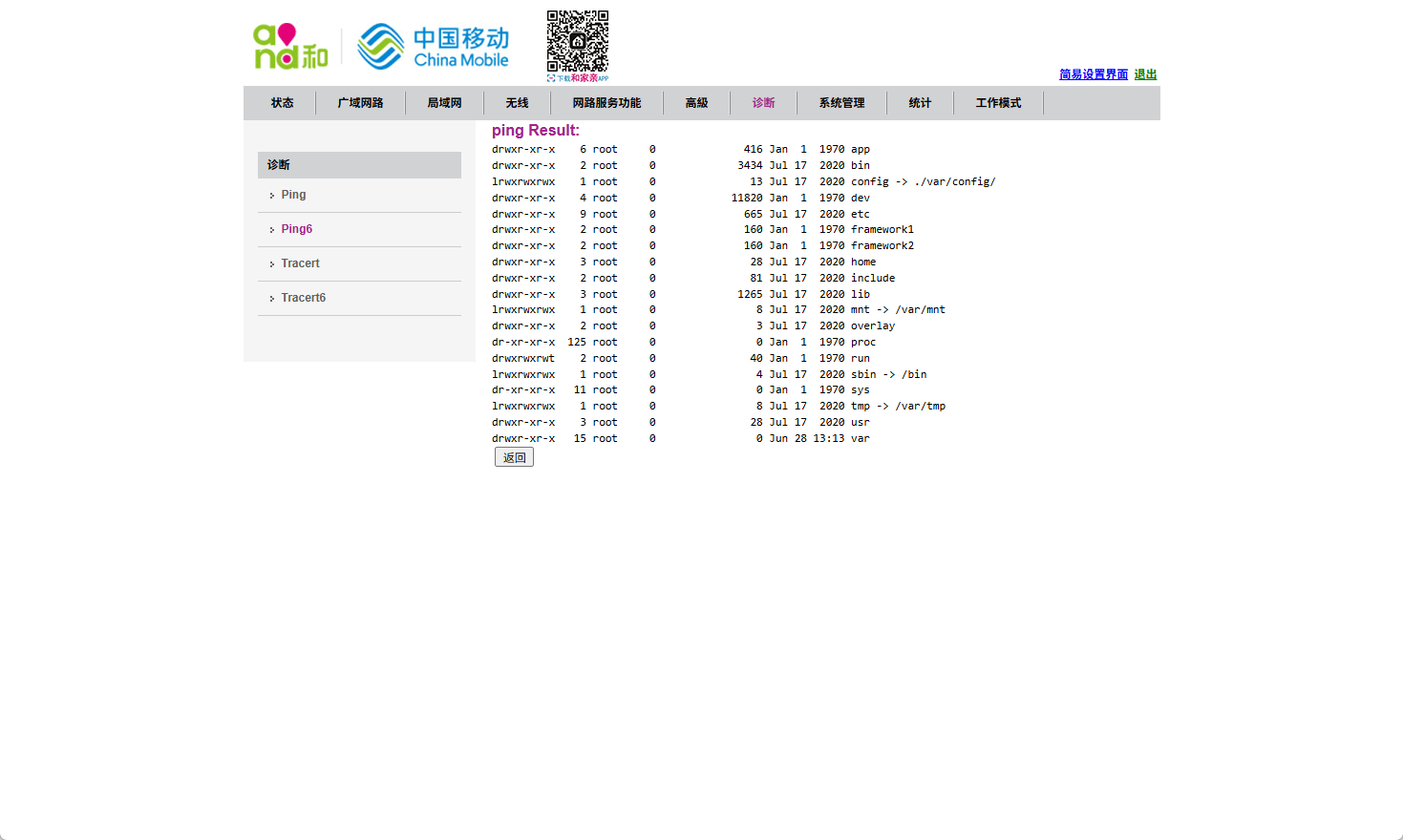
Task: Open Ping in the sidebar
Action: [x=293, y=195]
